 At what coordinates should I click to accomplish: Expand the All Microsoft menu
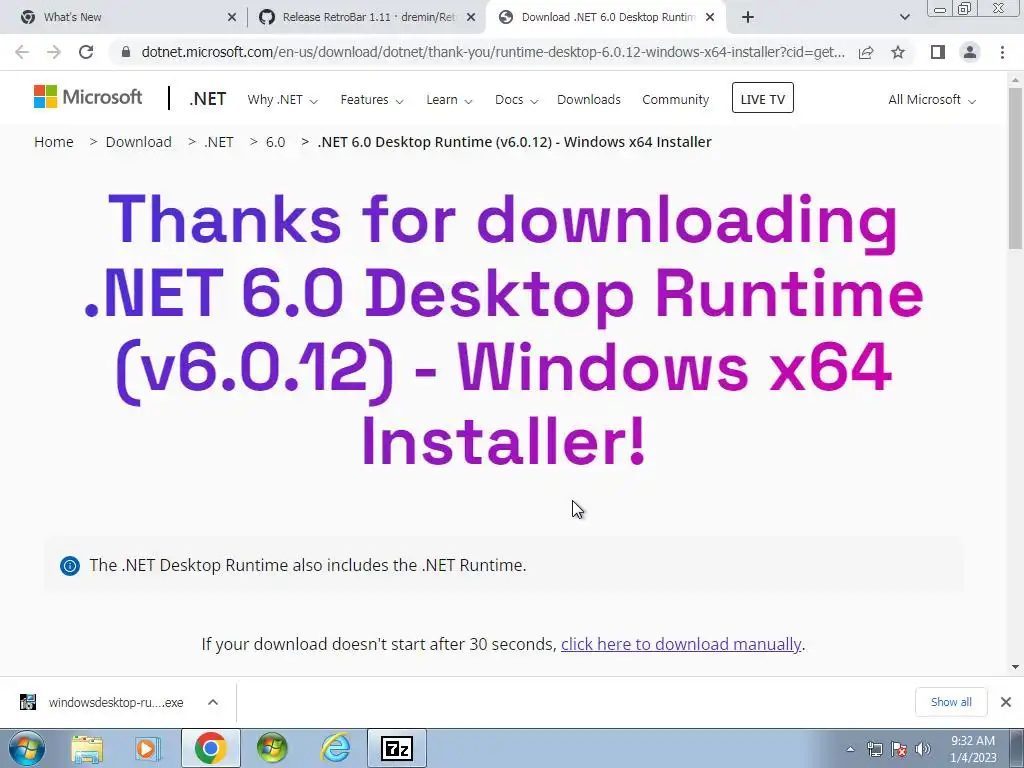pyautogui.click(x=931, y=99)
